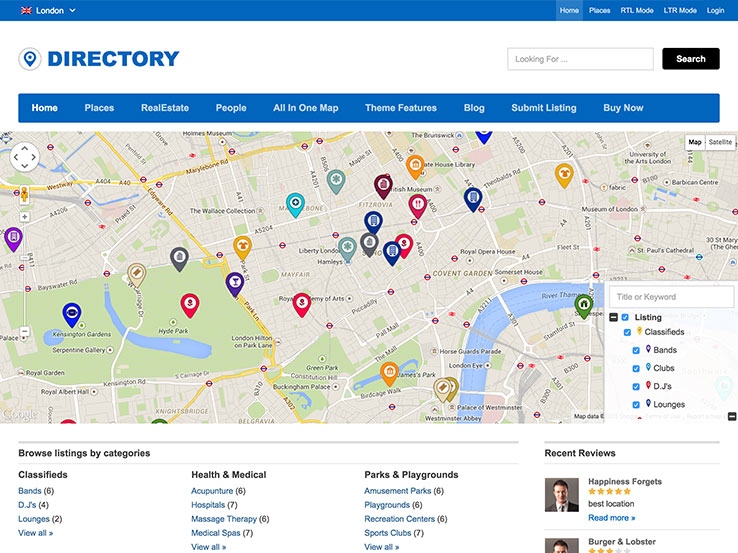Zoom out with the map minus button
738x553 pixels.
(x=24, y=332)
